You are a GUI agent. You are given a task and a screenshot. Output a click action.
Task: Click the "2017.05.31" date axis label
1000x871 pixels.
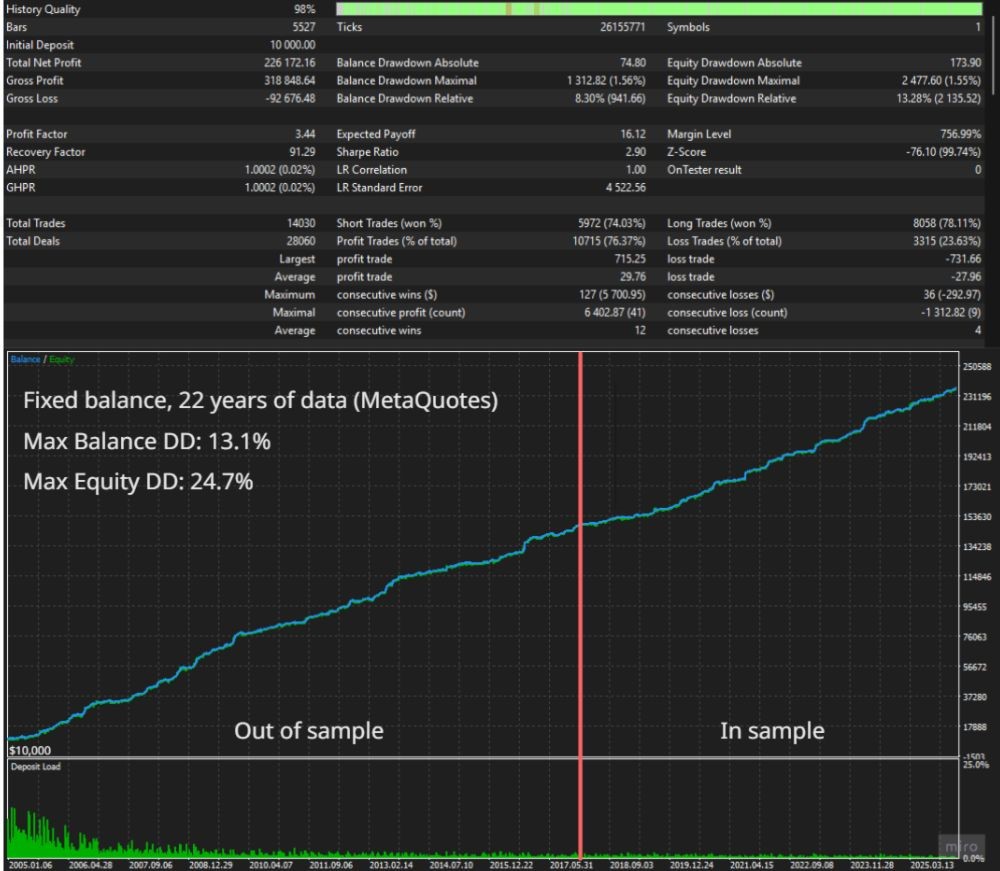pos(571,865)
